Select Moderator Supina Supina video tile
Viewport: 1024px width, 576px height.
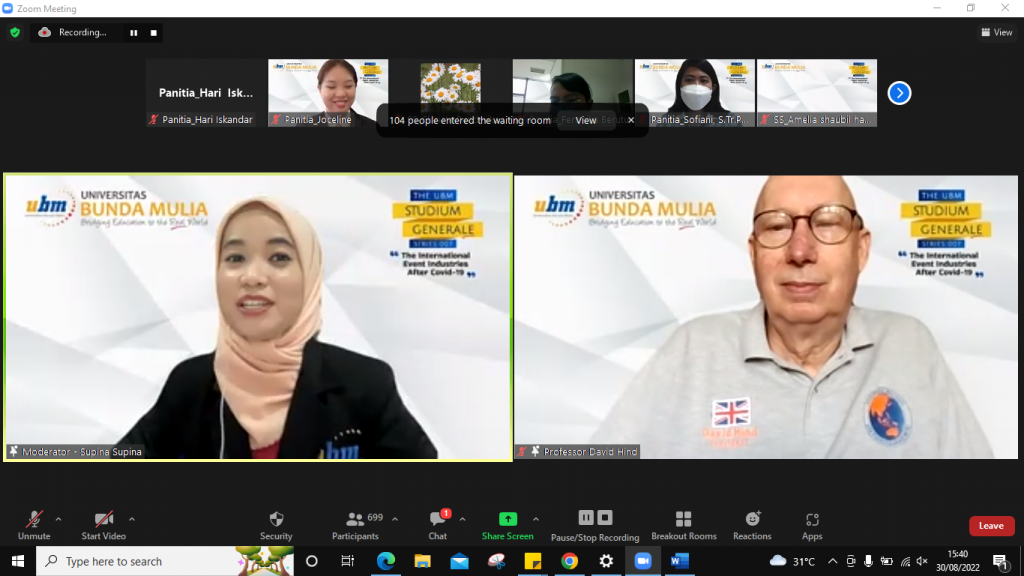pos(258,317)
